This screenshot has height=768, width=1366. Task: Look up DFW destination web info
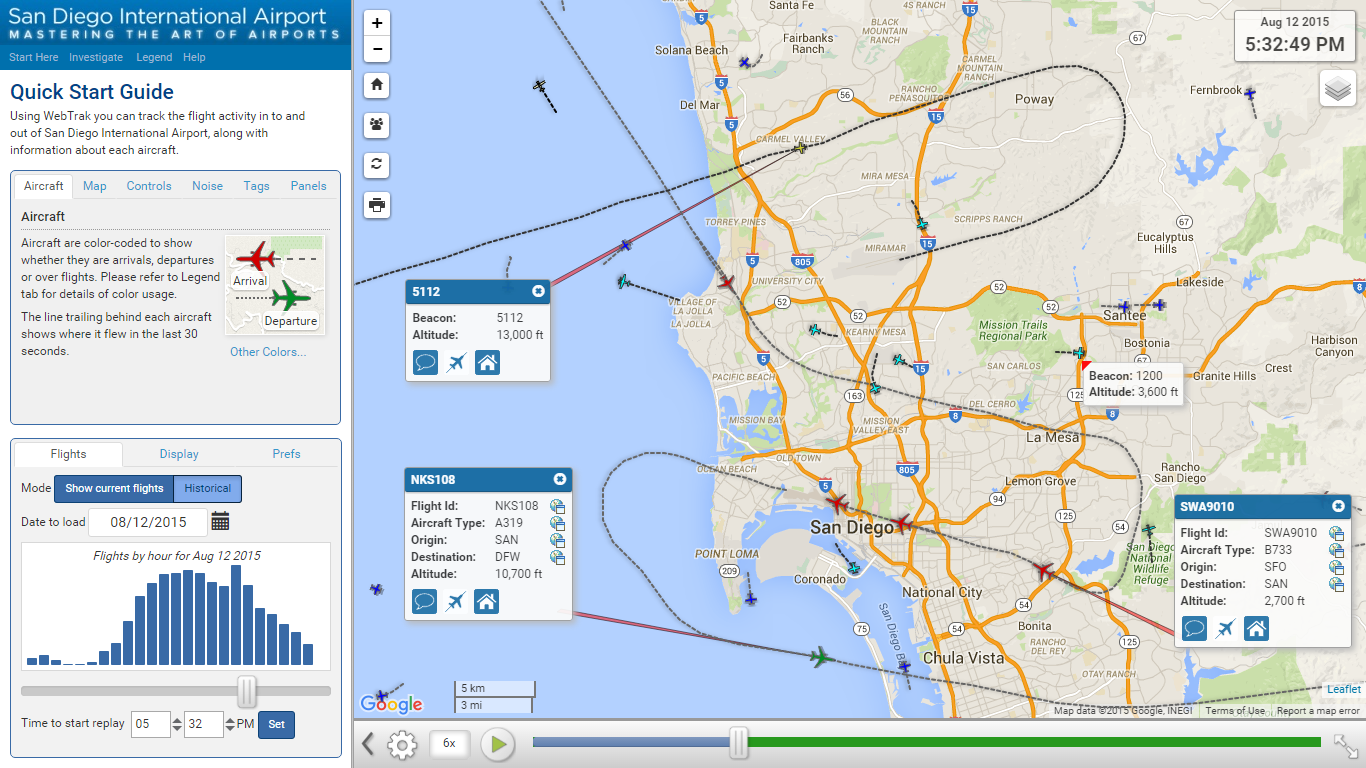(x=558, y=557)
